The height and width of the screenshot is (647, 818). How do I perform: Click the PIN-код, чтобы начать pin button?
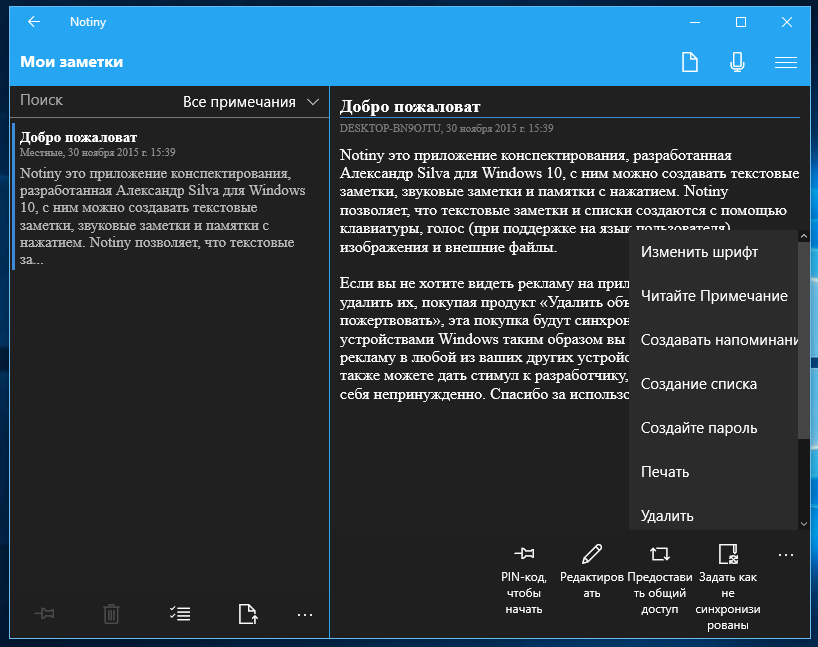coord(524,580)
